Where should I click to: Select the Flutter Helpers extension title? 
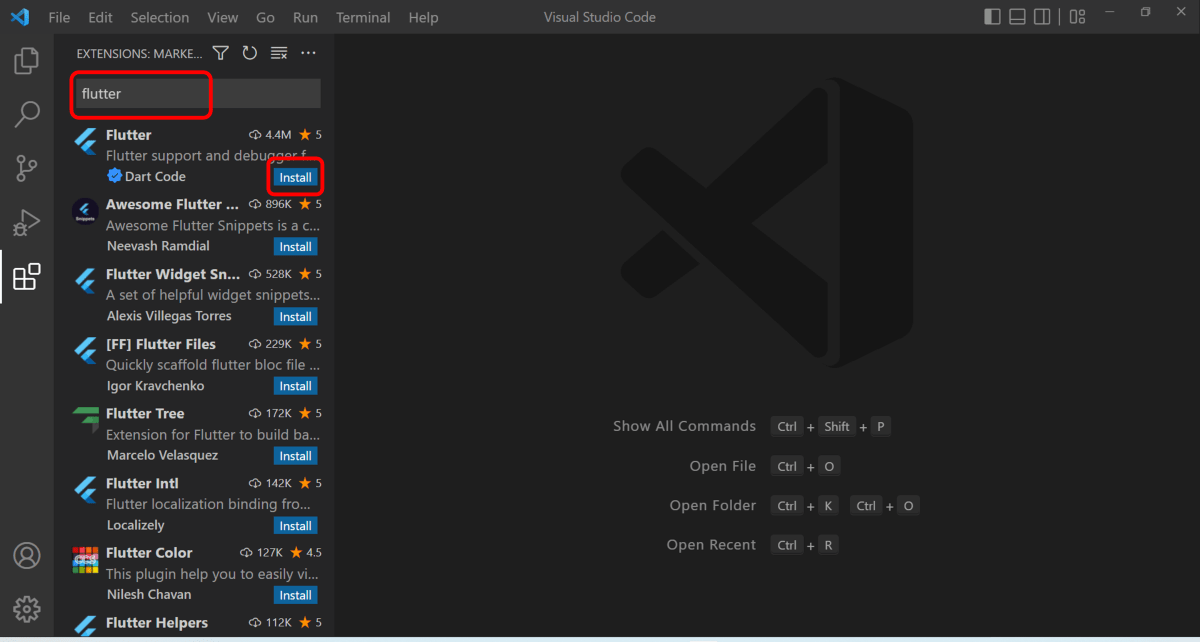157,622
